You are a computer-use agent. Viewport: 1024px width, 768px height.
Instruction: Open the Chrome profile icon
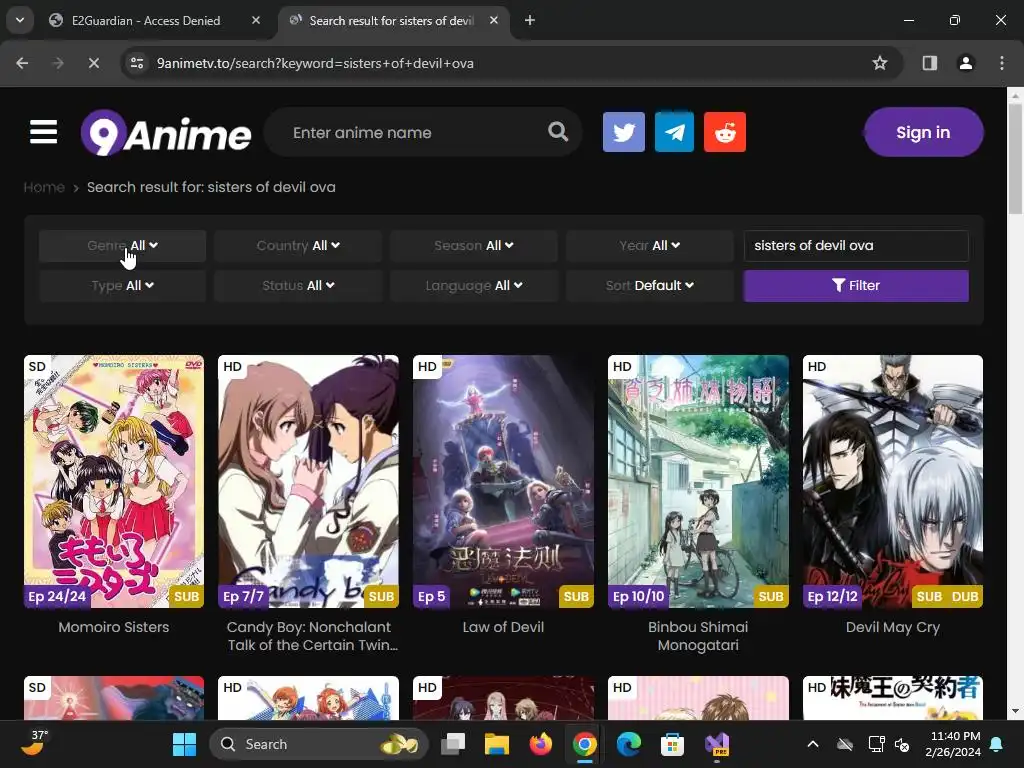point(966,63)
